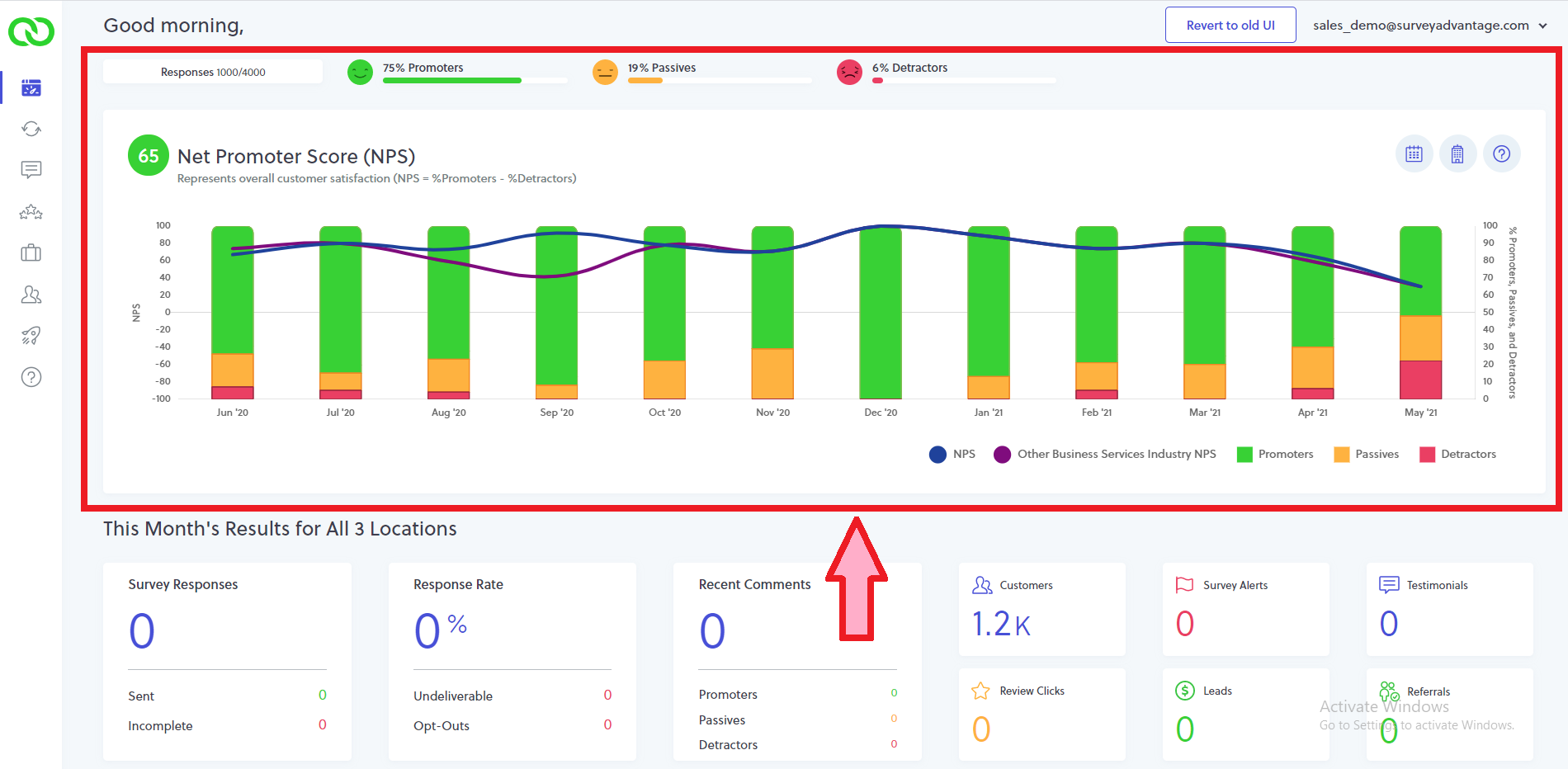
Task: Click the Survey Alerts flag icon
Action: click(x=1185, y=585)
